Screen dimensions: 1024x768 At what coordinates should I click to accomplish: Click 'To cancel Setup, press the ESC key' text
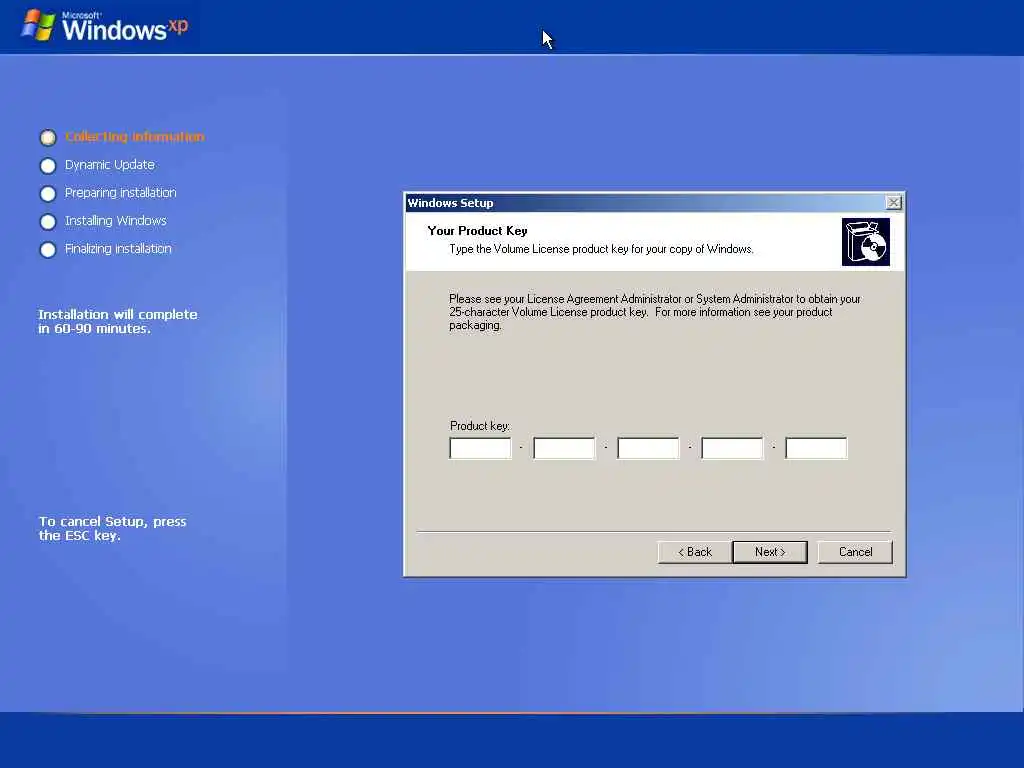click(x=112, y=528)
